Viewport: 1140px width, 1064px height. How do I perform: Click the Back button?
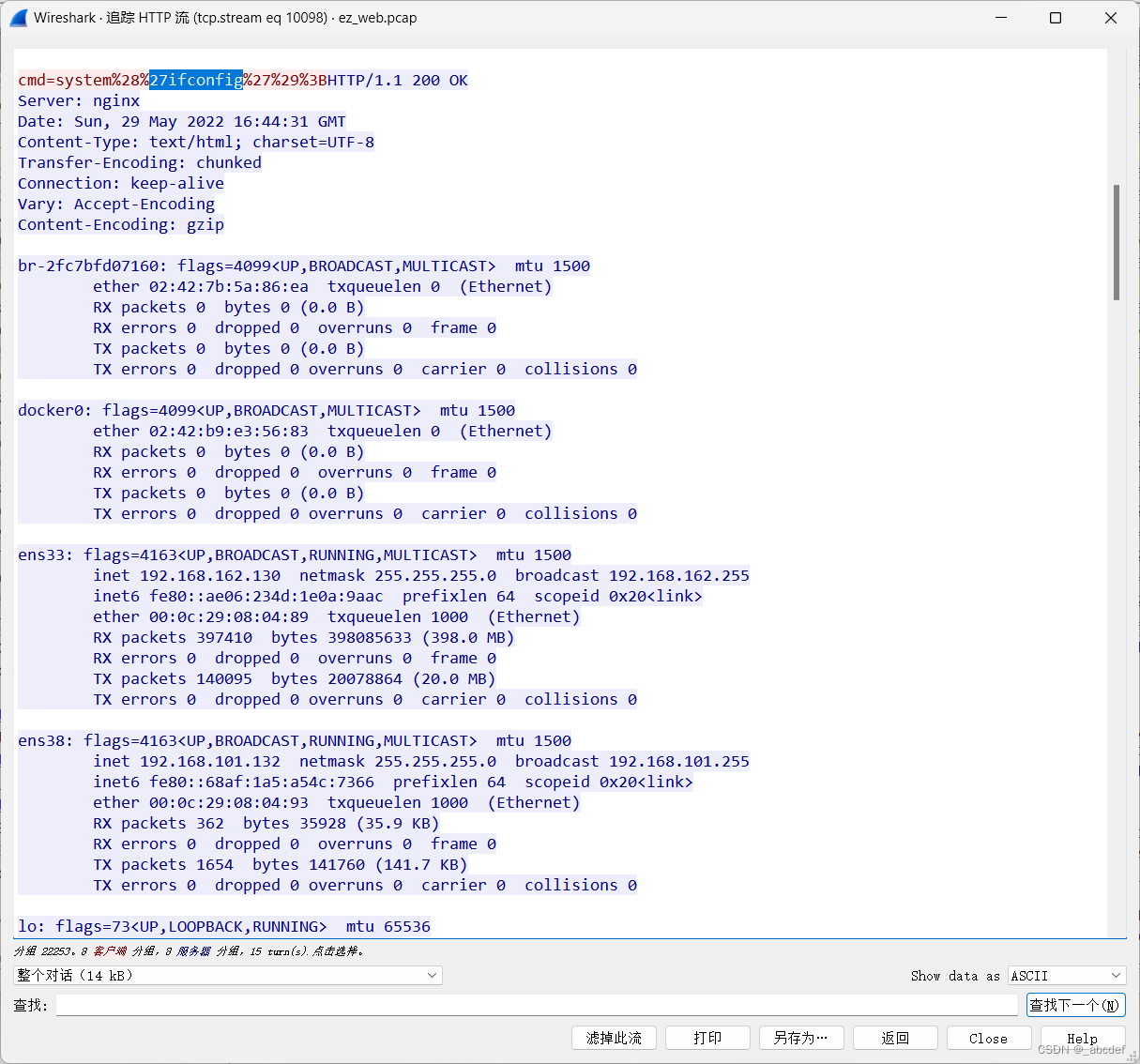(x=895, y=1038)
